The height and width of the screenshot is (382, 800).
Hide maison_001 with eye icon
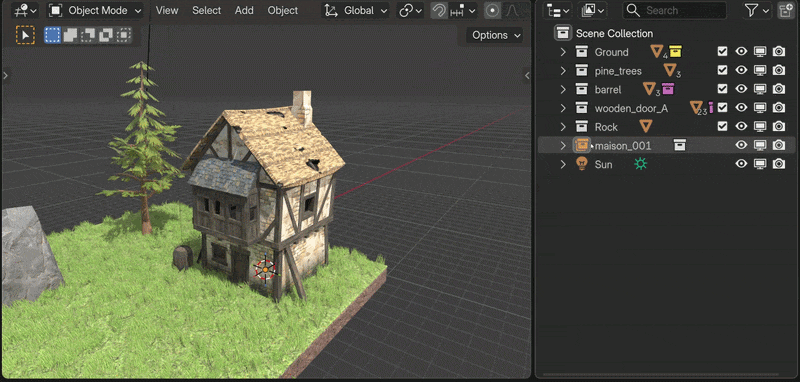pos(741,145)
